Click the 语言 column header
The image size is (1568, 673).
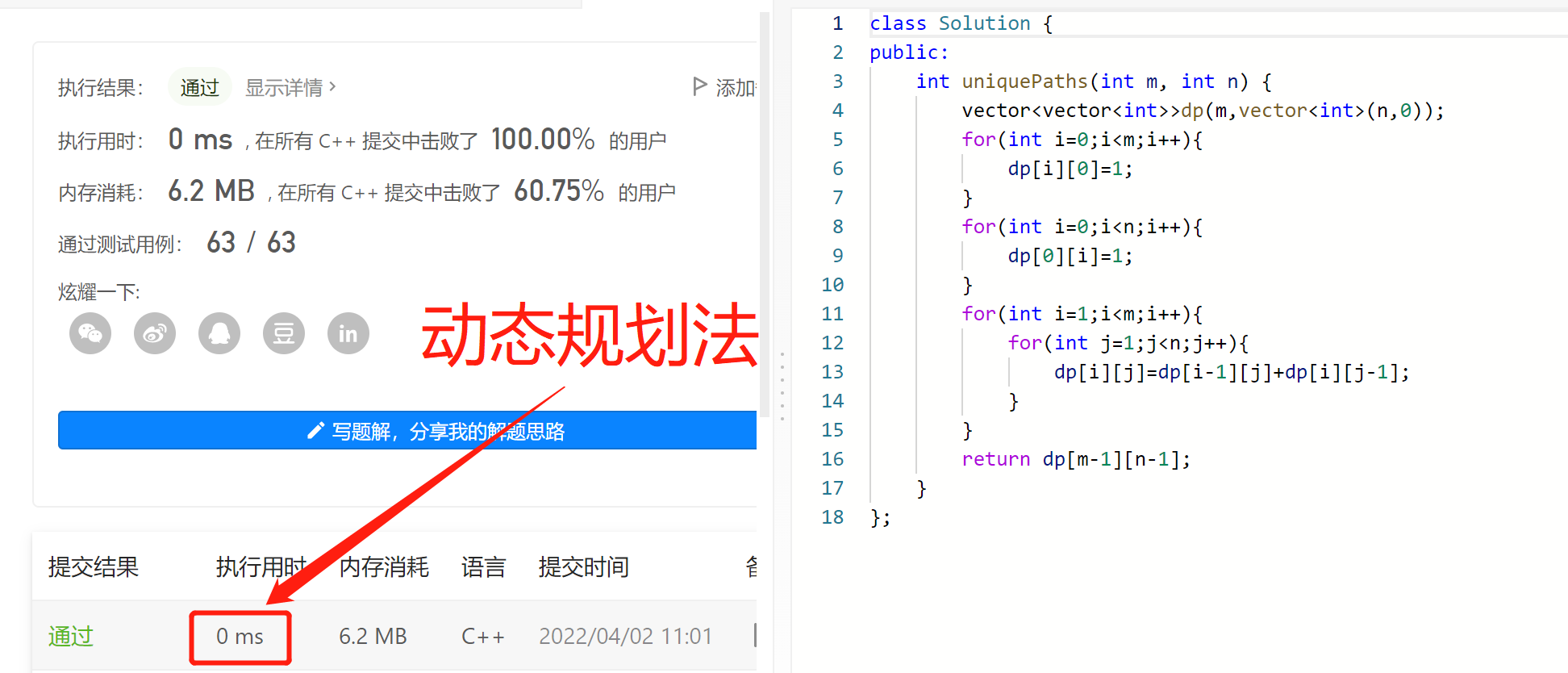tap(484, 566)
